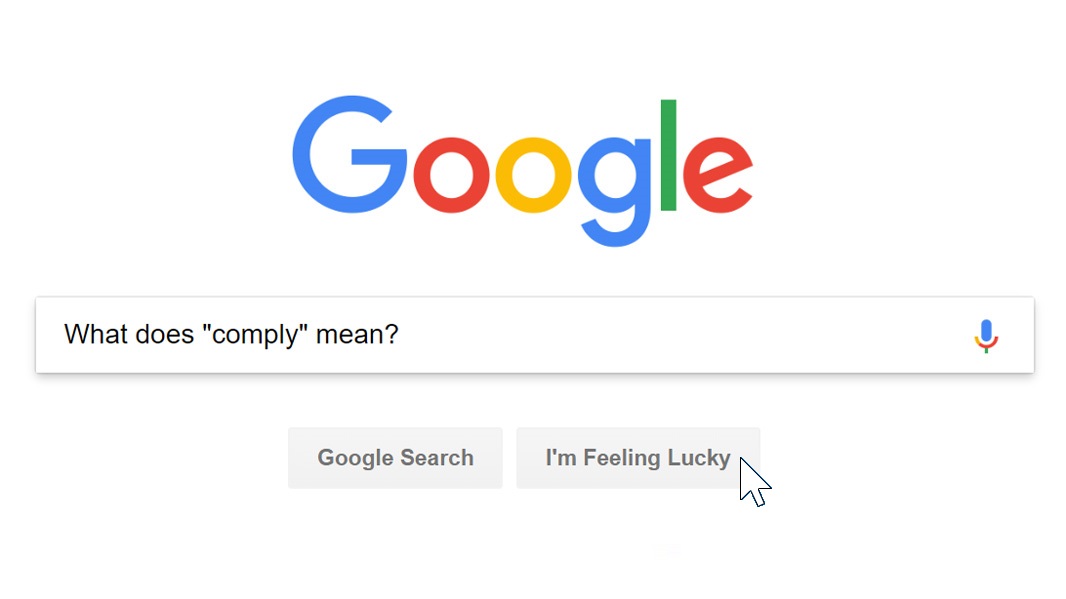Click the microphone voice search icon
Image resolution: width=1066 pixels, height=599 pixels.
[986, 336]
